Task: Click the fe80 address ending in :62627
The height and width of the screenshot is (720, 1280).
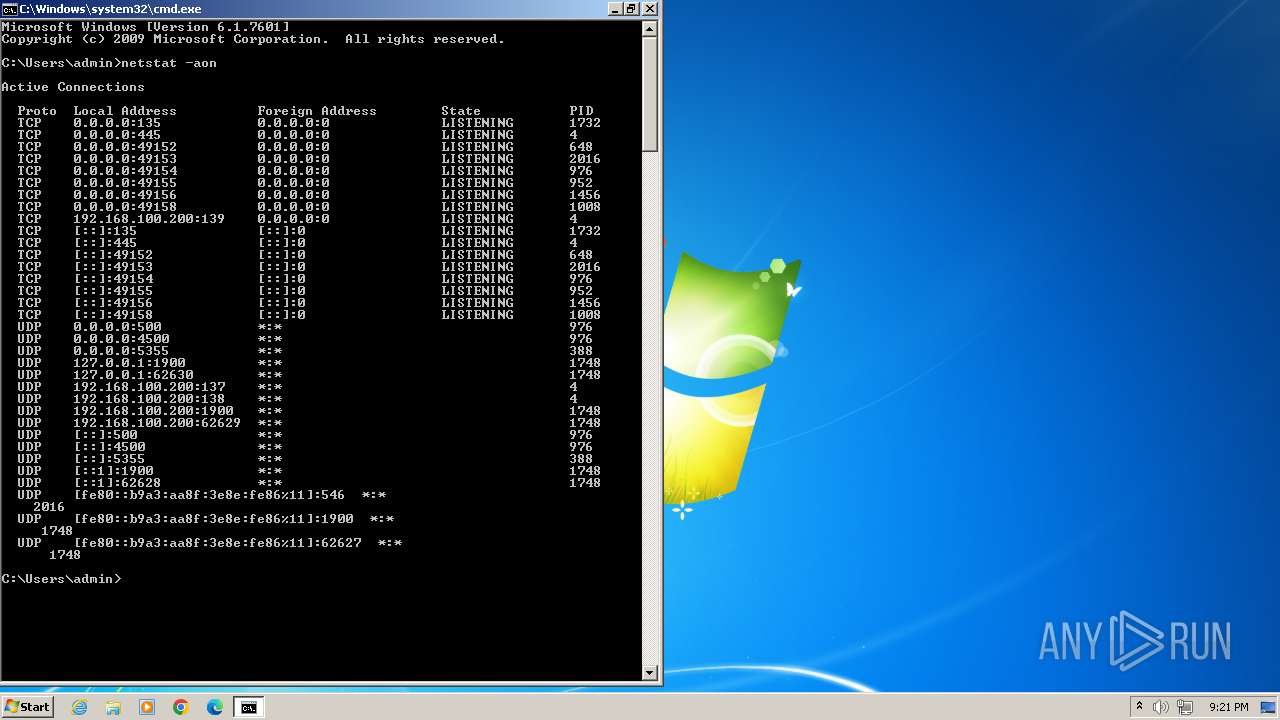Action: (217, 543)
